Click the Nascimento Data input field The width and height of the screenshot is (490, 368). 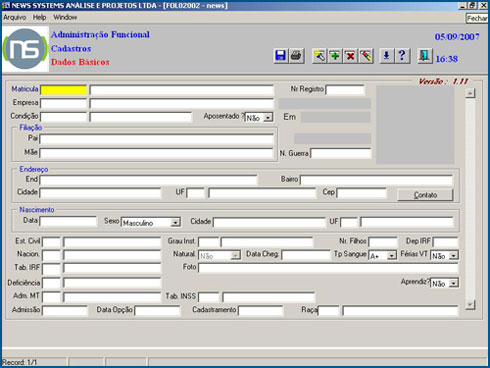68,221
